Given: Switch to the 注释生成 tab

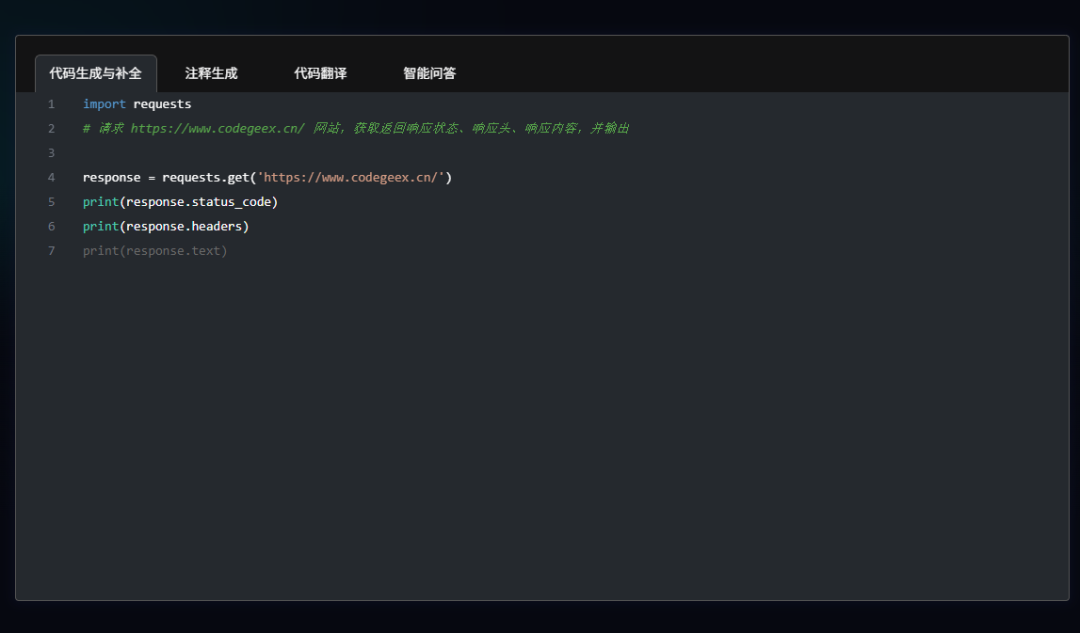Looking at the screenshot, I should tap(210, 72).
